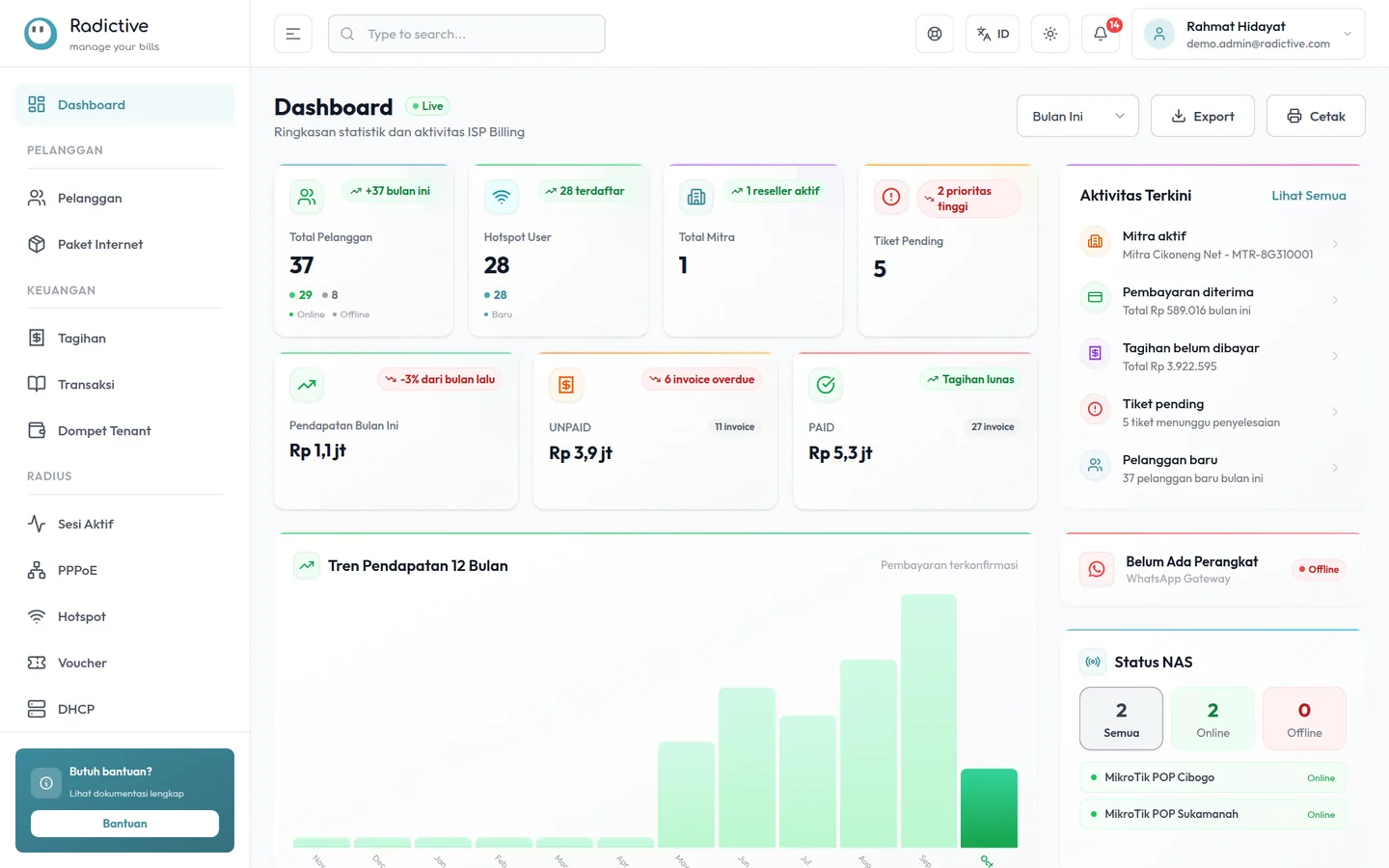Screen dimensions: 1389x868
Task: Click the Tiket Pending alert card icon
Action: tap(891, 197)
